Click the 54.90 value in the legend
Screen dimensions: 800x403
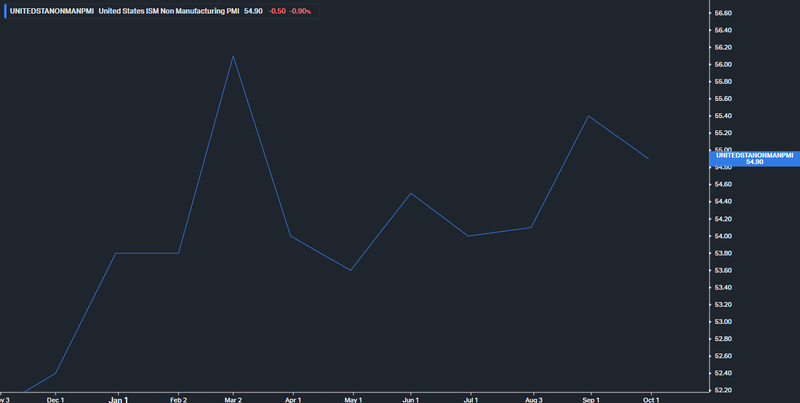coord(253,11)
